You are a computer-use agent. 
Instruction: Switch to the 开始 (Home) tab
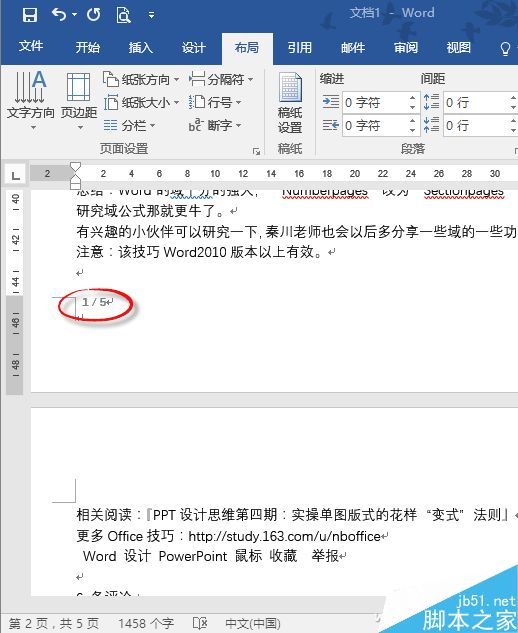pos(87,48)
